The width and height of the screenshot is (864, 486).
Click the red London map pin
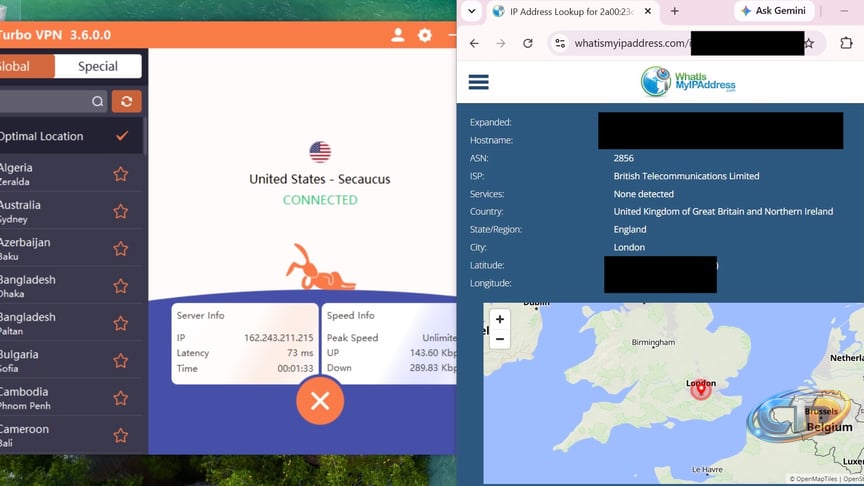[x=701, y=390]
